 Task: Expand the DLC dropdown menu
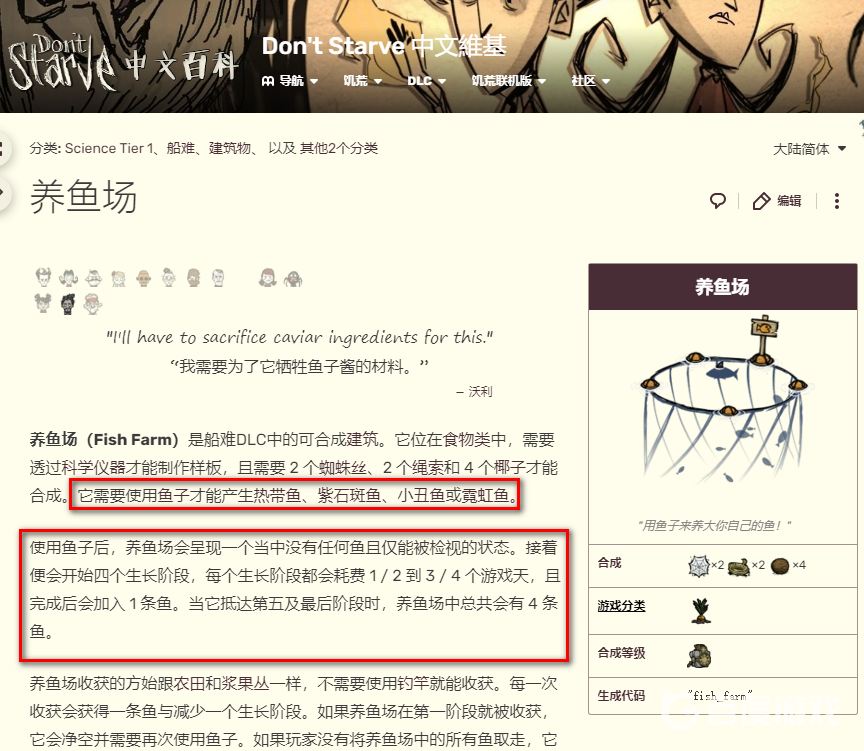pos(426,81)
